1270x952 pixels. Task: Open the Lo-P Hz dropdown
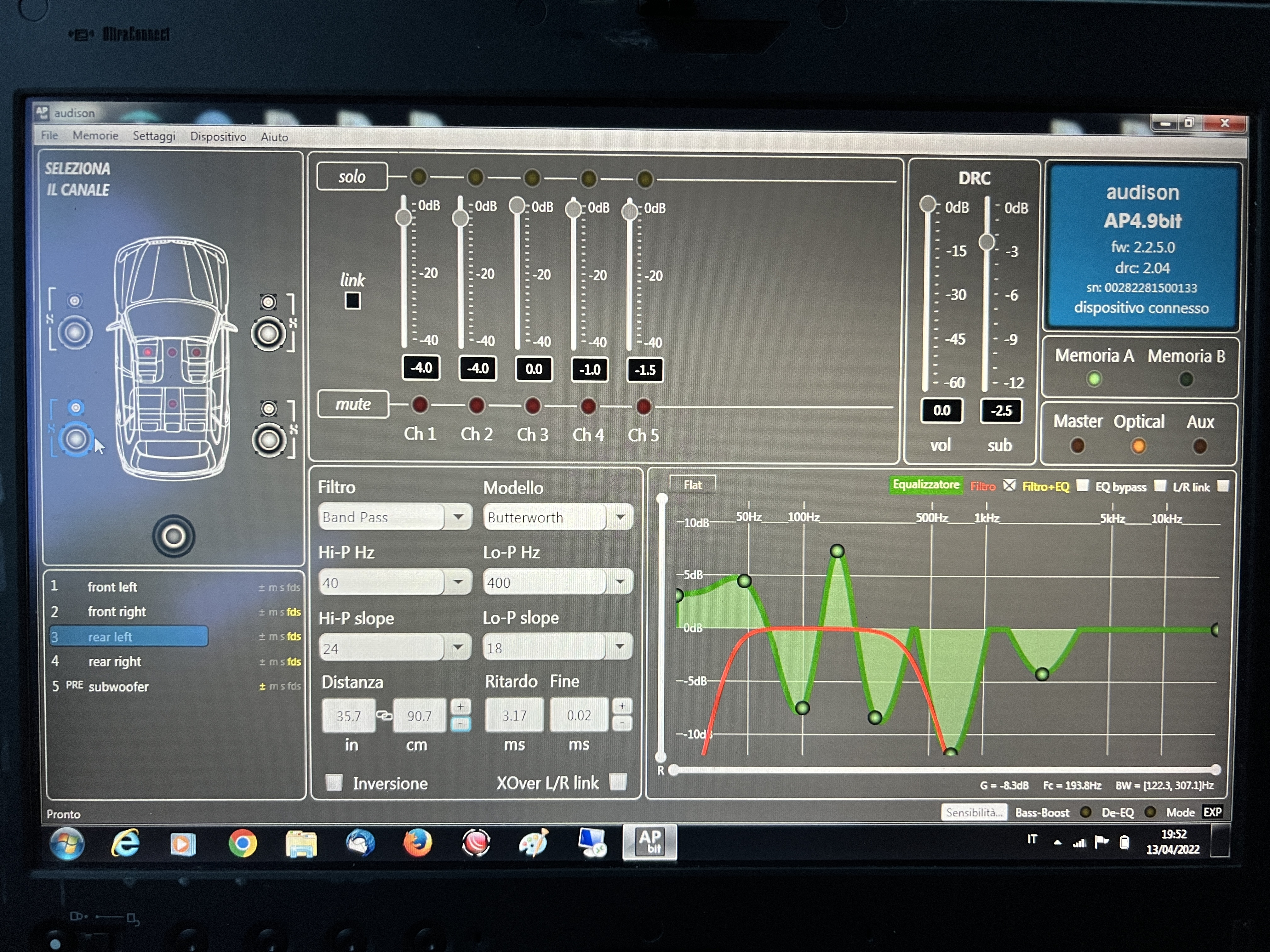620,582
